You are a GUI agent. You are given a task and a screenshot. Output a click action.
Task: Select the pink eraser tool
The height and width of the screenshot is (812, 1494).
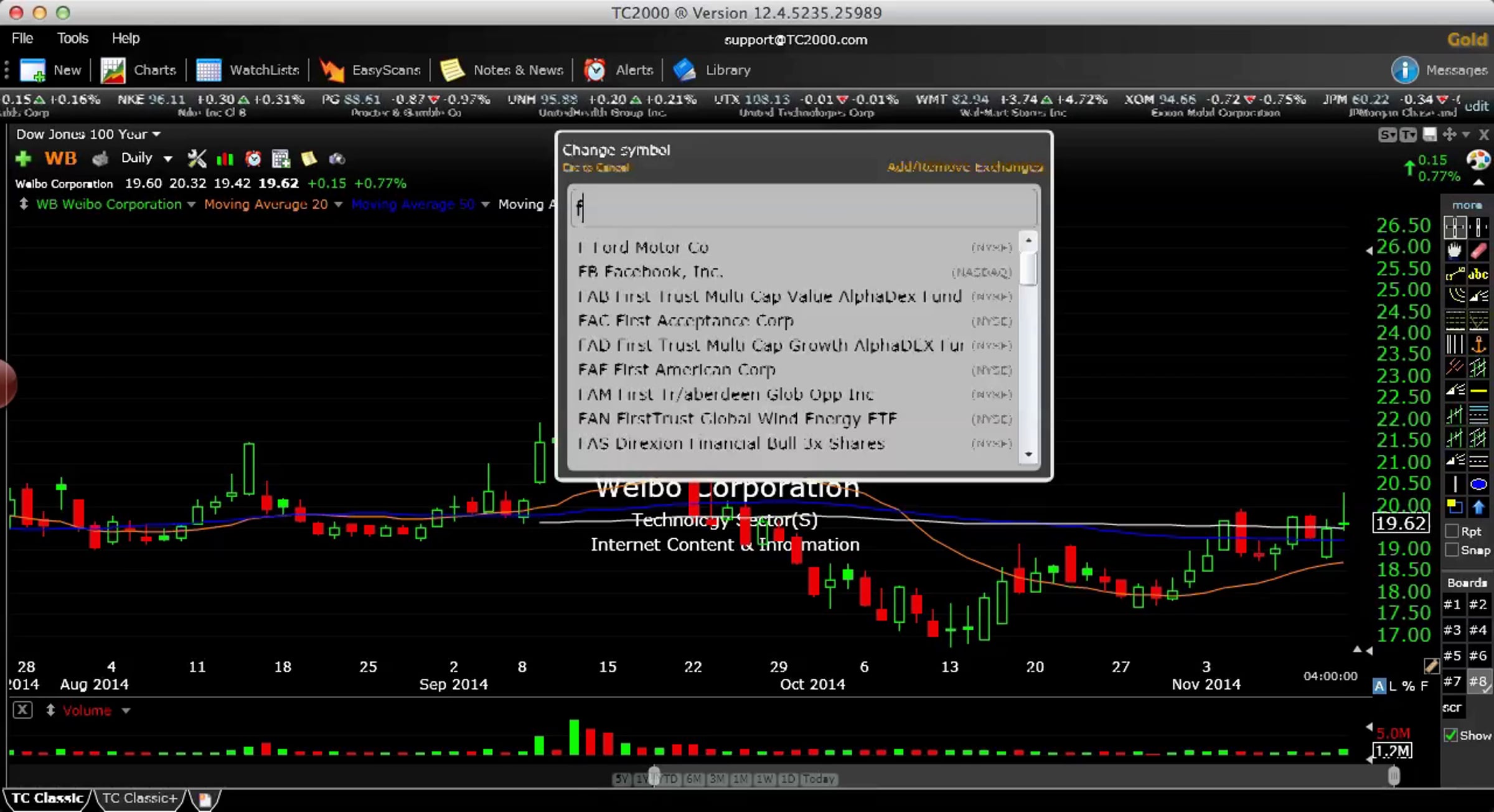[1478, 251]
